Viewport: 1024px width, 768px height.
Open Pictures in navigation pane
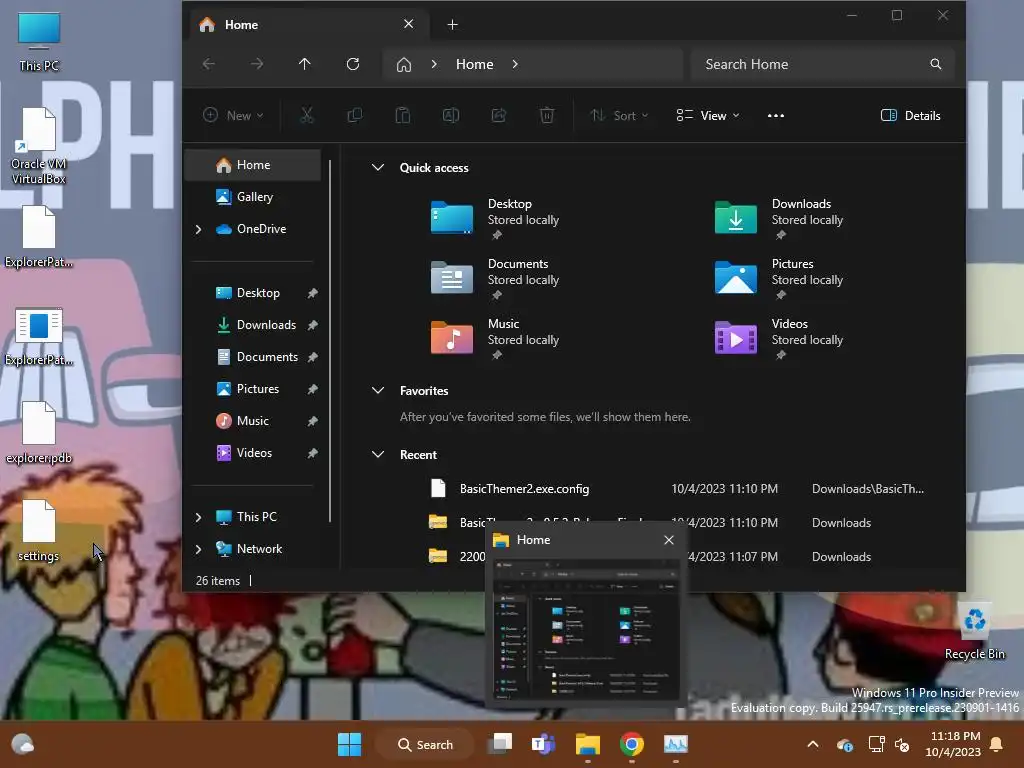click(x=253, y=389)
